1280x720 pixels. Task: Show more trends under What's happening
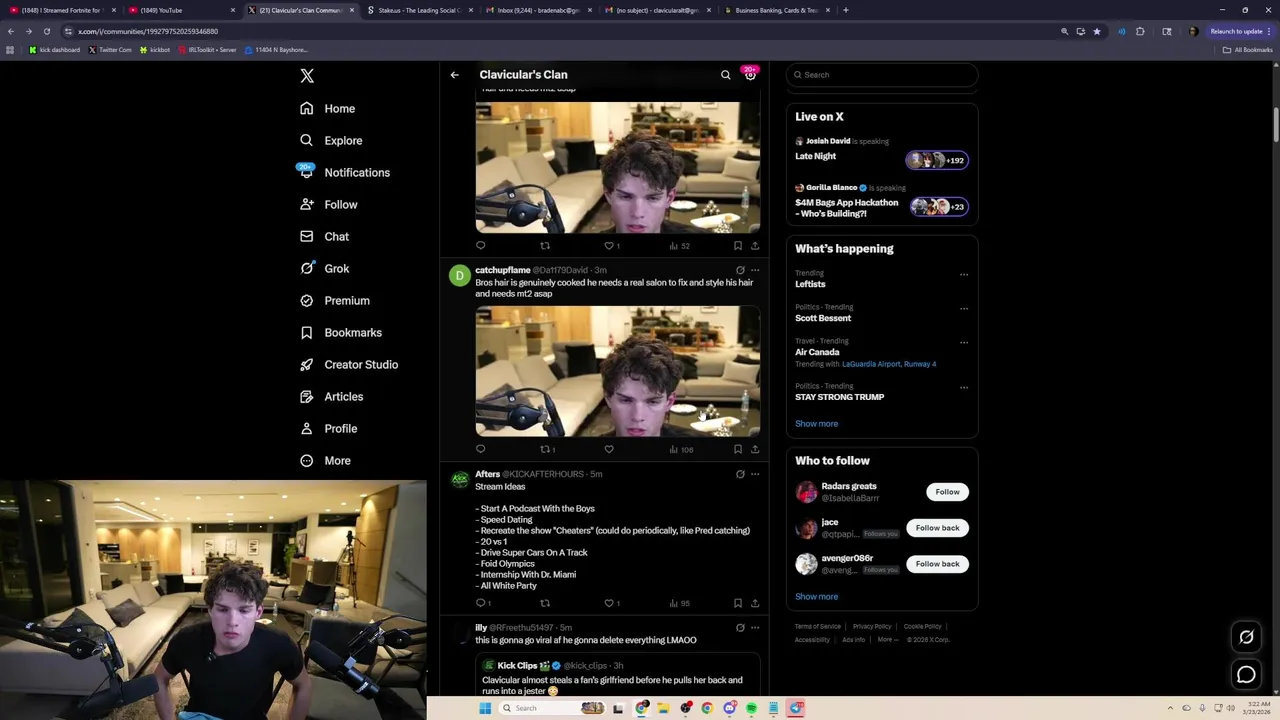tap(816, 424)
